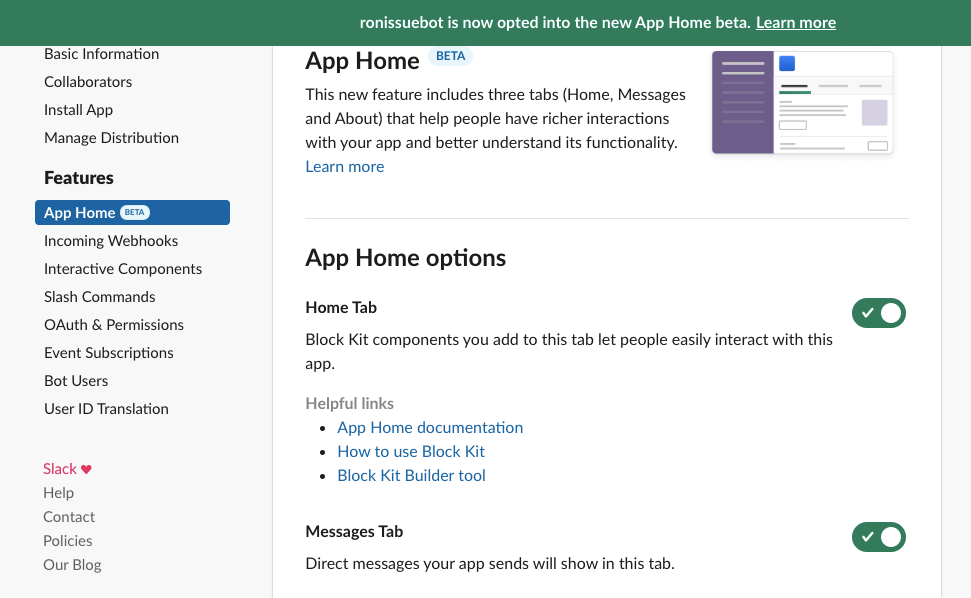Viewport: 971px width, 598px height.
Task: Open Incoming Webhooks settings
Action: point(110,240)
